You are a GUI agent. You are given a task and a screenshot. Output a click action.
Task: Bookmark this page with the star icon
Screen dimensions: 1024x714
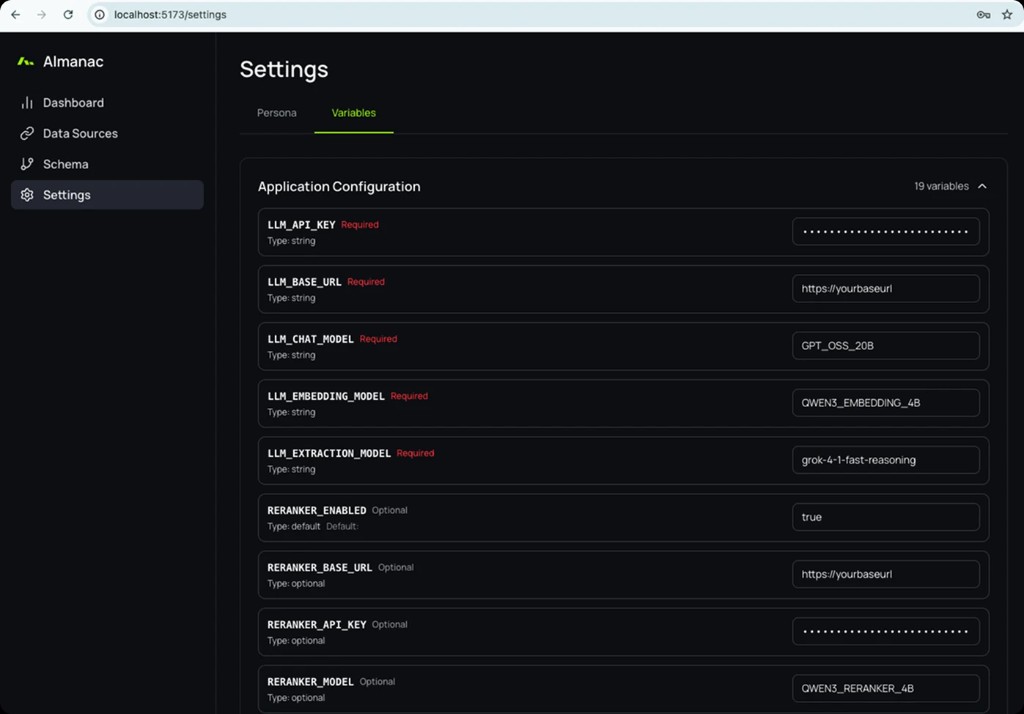click(x=1007, y=14)
